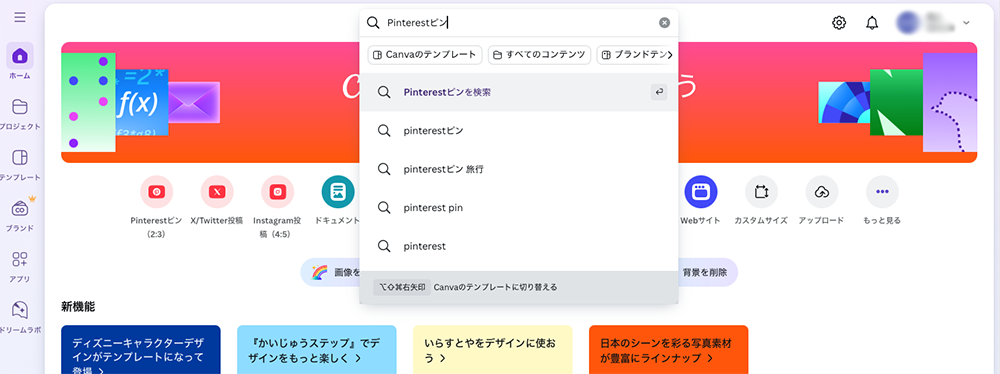Image resolution: width=1000 pixels, height=374 pixels.
Task: Choose 'pinterest' suggestion
Action: (519, 246)
